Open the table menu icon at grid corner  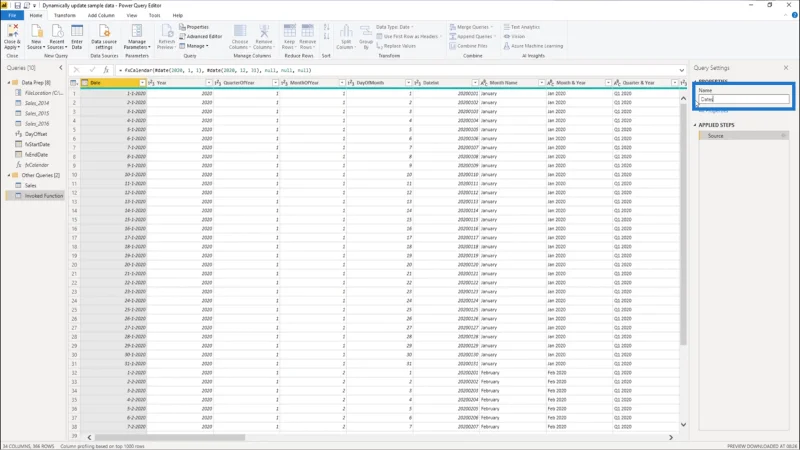[74, 83]
